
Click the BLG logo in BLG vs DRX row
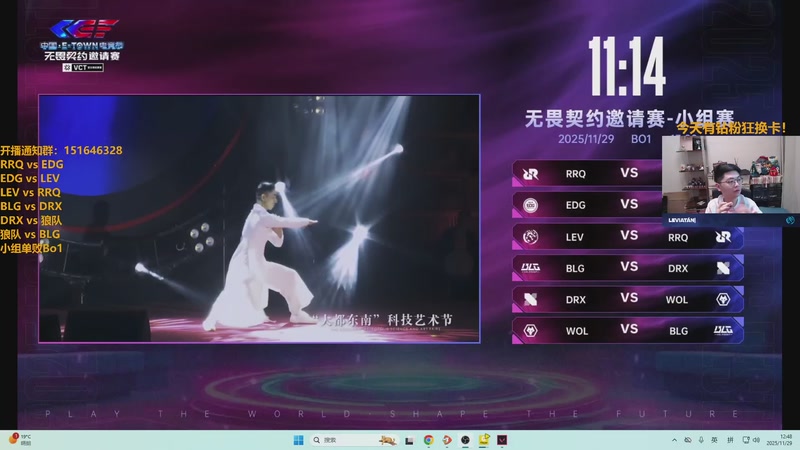click(x=531, y=268)
